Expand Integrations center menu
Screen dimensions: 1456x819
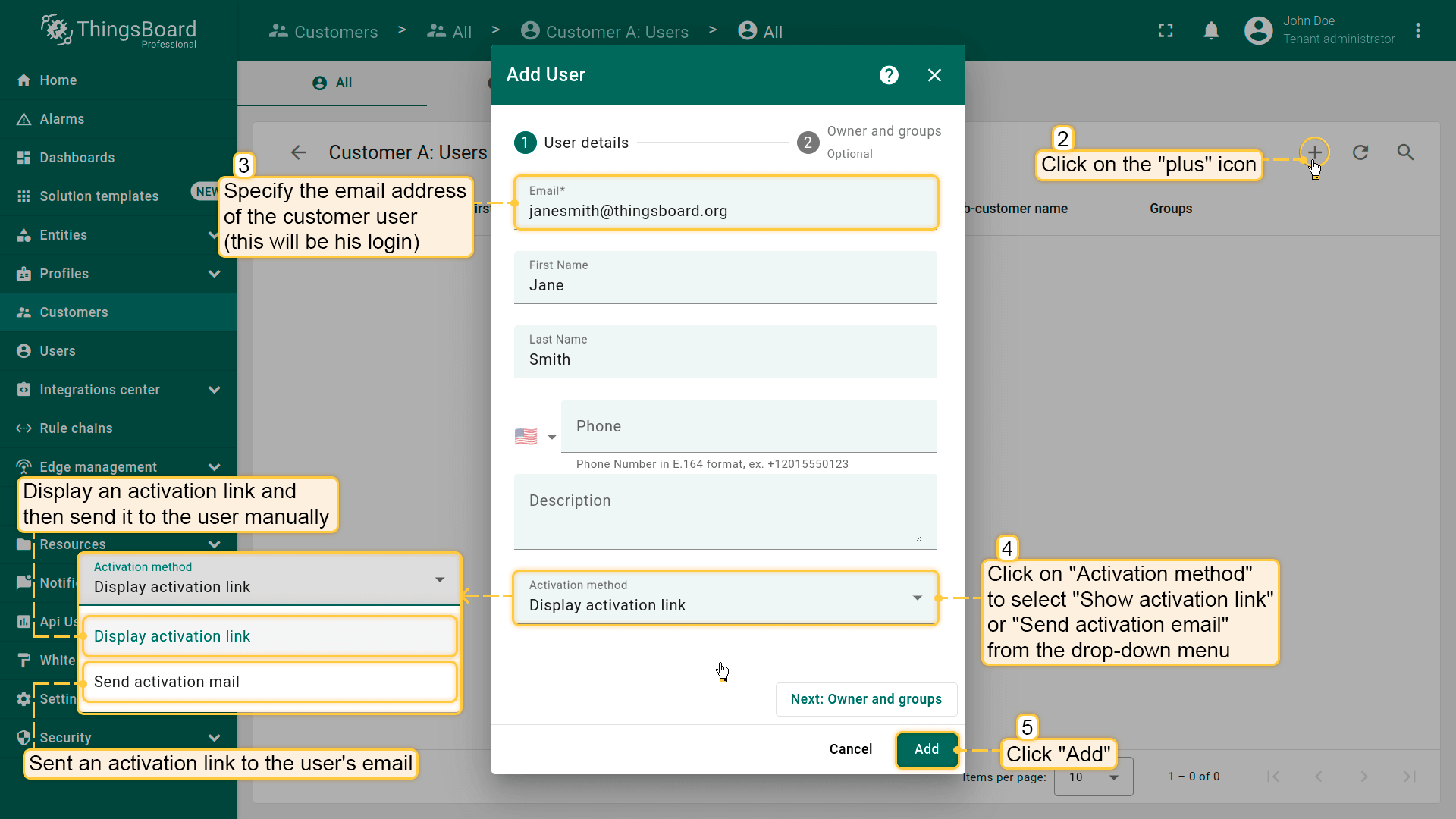pos(214,390)
